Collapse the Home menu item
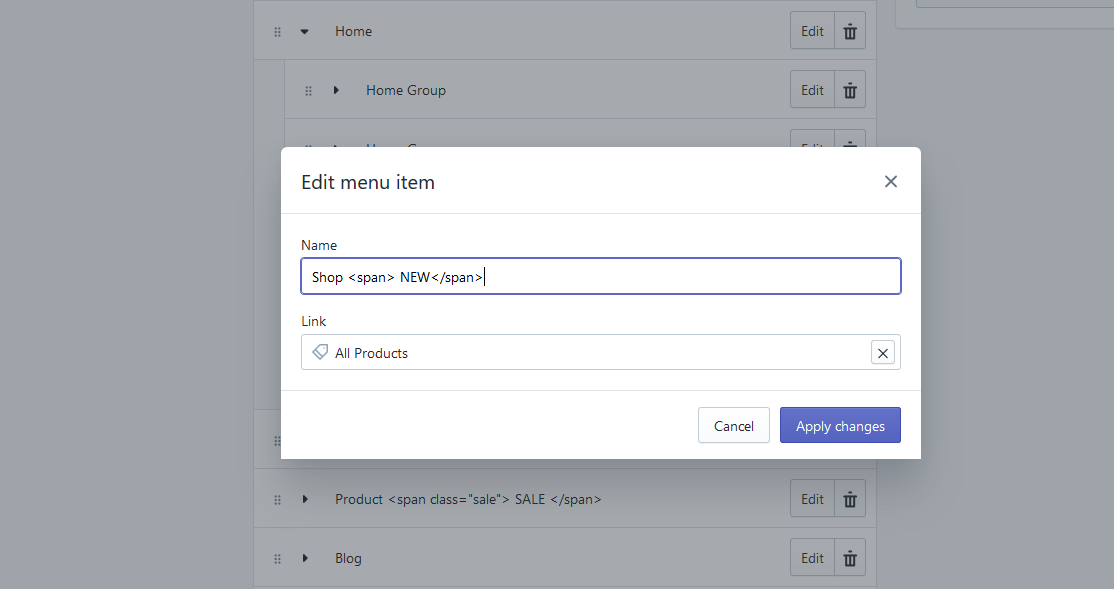The width and height of the screenshot is (1114, 589). pos(305,32)
